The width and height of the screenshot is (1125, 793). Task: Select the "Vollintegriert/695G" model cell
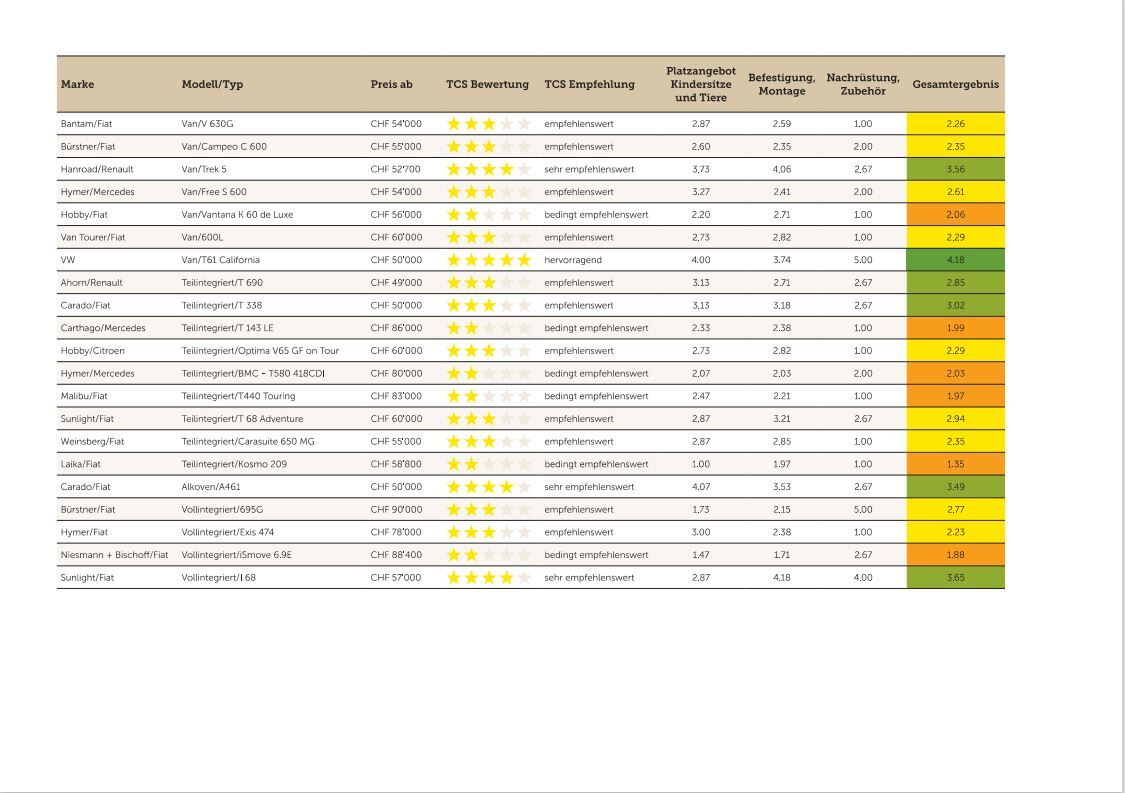click(x=222, y=510)
